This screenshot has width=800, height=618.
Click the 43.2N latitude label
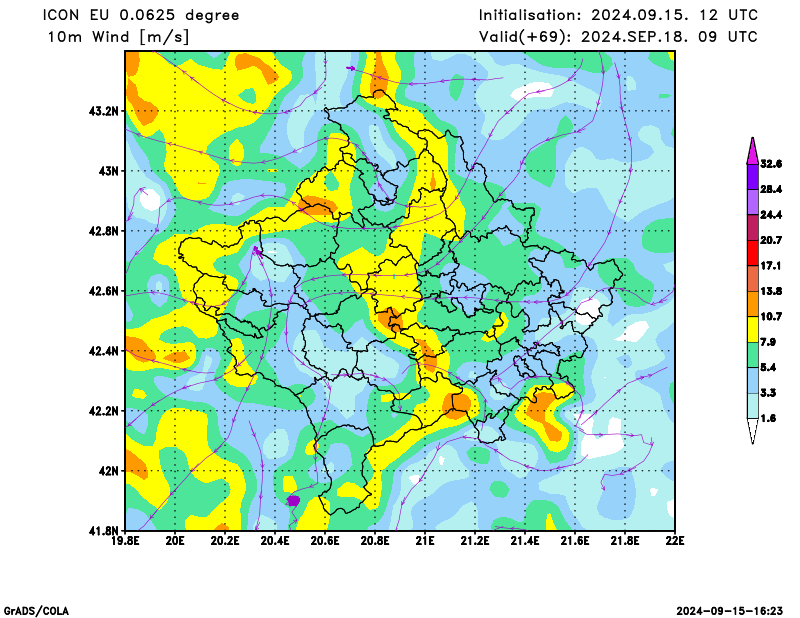click(104, 111)
